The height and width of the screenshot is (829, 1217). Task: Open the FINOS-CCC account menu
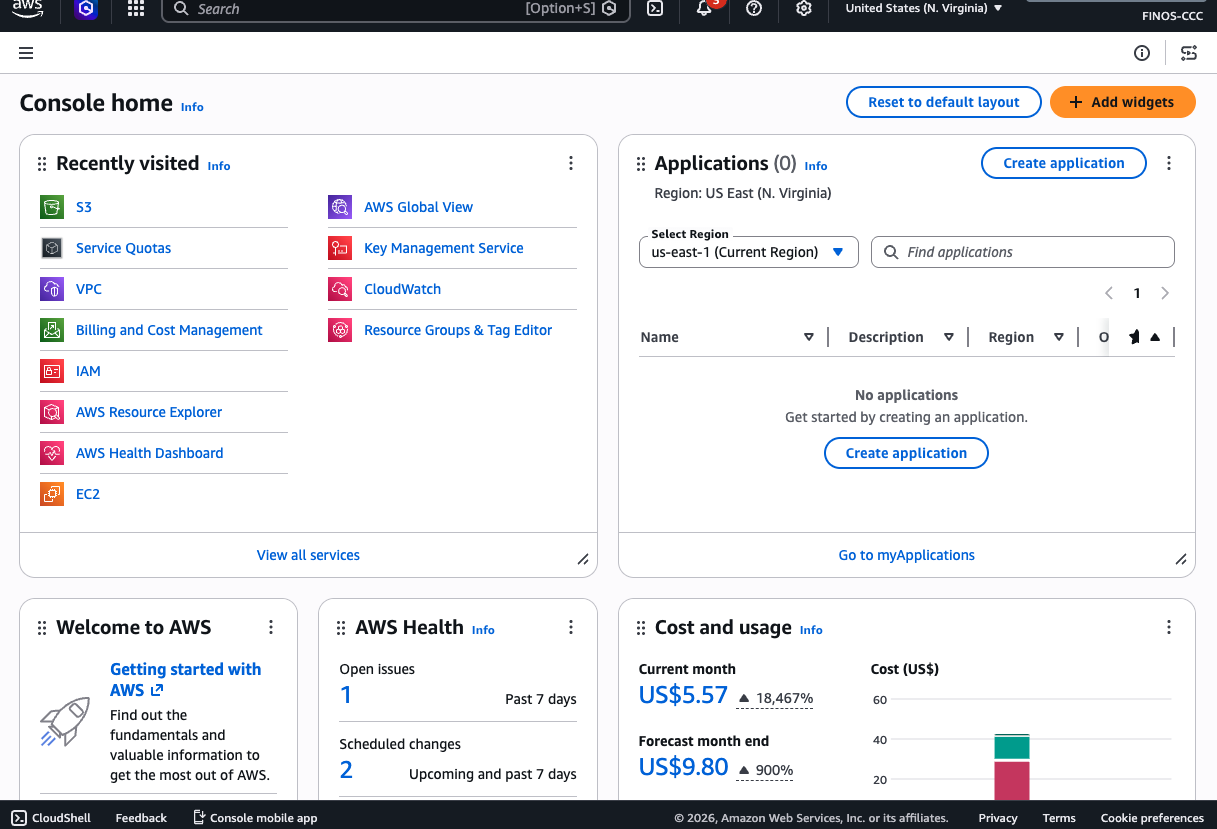click(1172, 16)
